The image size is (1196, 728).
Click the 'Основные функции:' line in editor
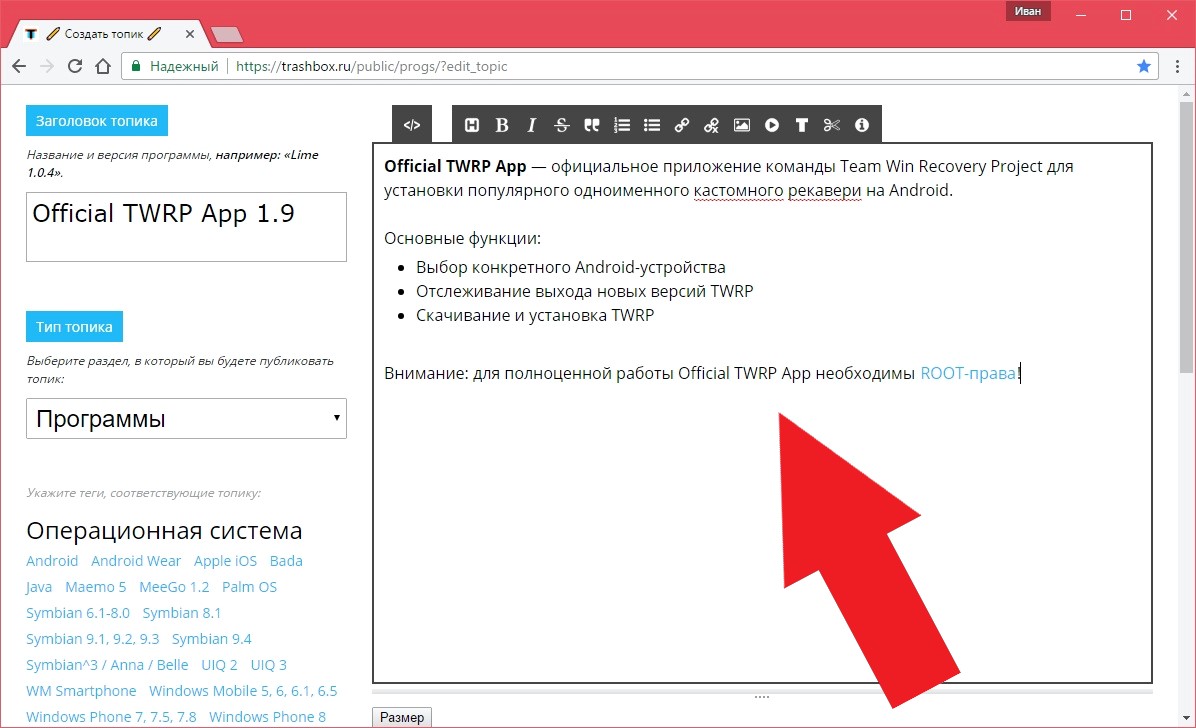(462, 238)
